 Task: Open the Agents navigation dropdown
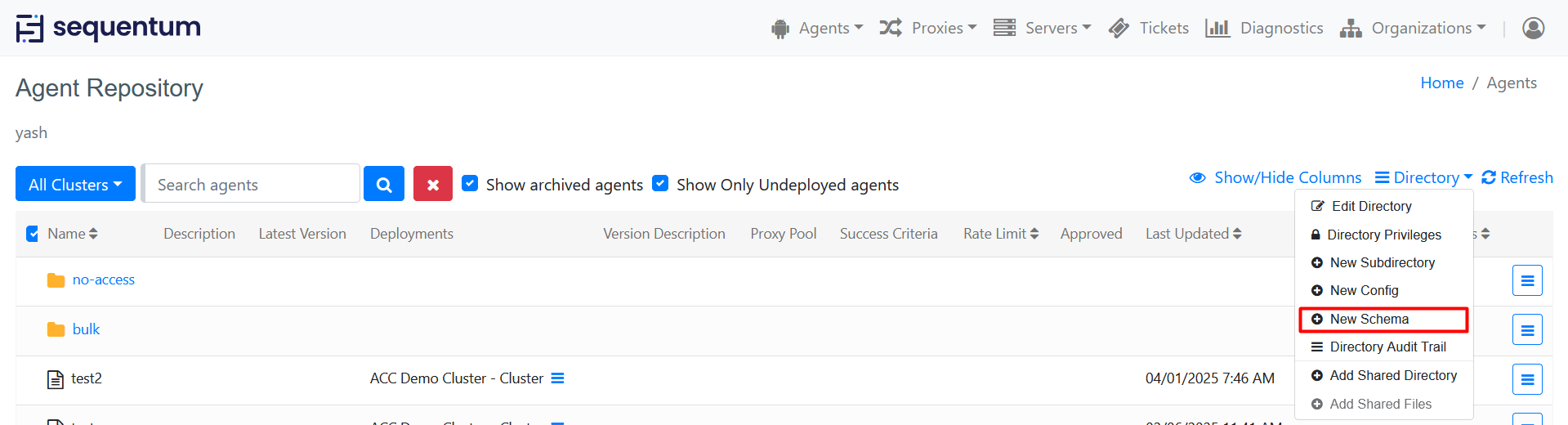pyautogui.click(x=817, y=28)
